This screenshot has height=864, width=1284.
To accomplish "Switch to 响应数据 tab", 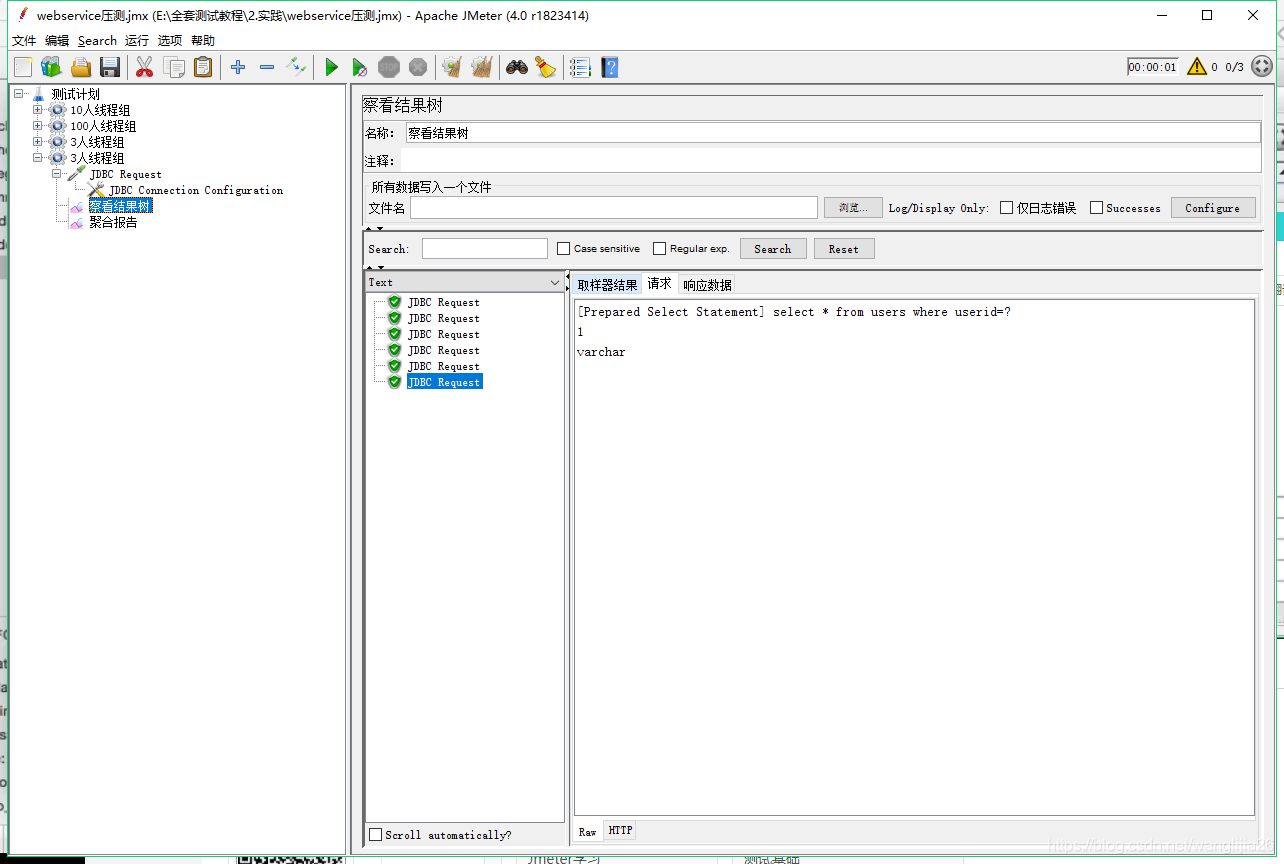I will pyautogui.click(x=707, y=285).
